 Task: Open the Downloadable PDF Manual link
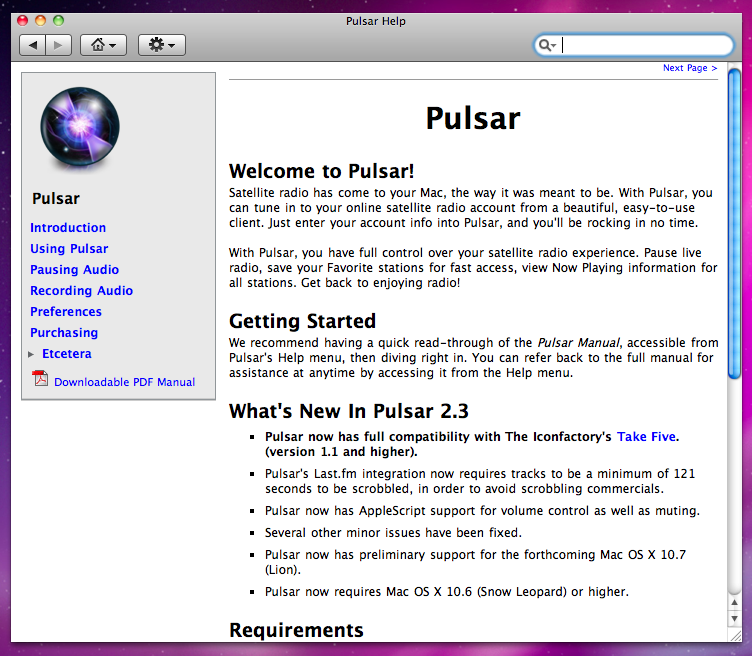[x=125, y=382]
